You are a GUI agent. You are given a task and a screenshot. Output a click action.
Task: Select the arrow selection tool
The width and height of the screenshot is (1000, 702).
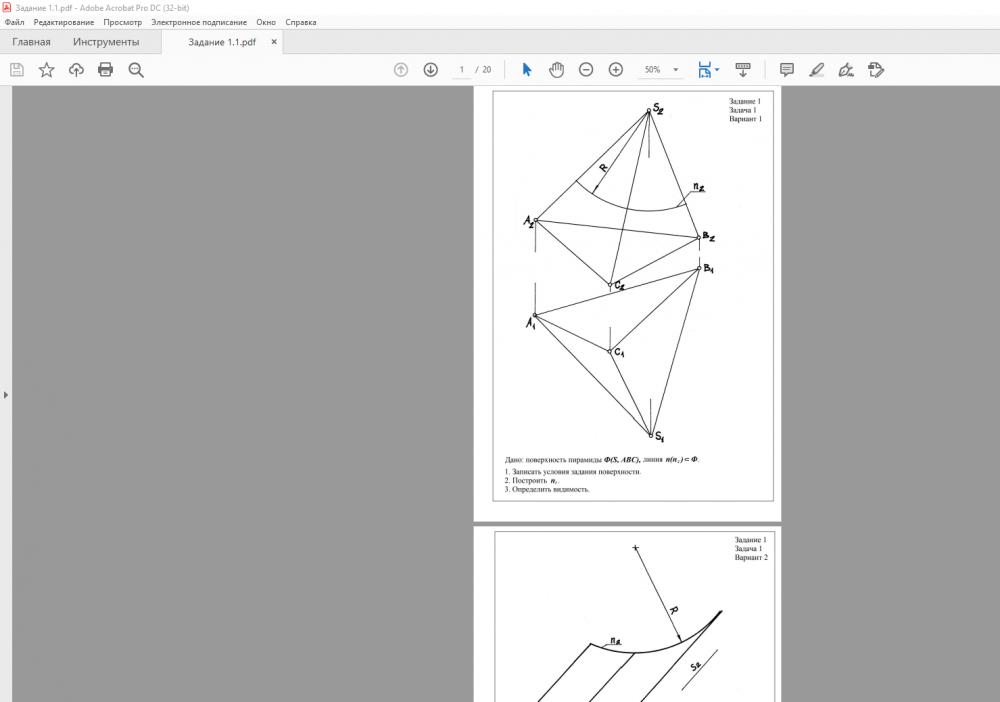[527, 70]
